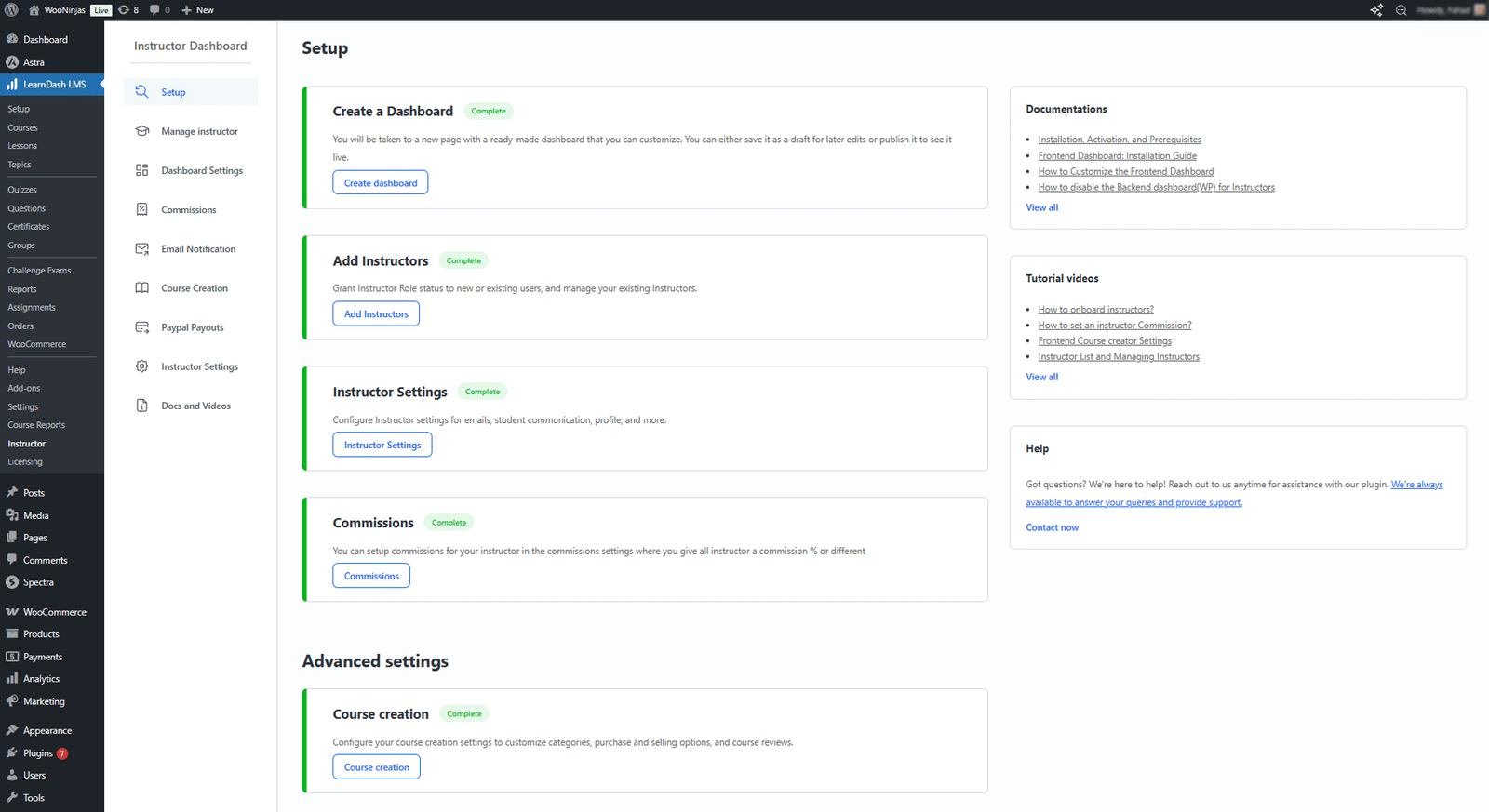Click the Spectra icon in sidebar

click(12, 582)
